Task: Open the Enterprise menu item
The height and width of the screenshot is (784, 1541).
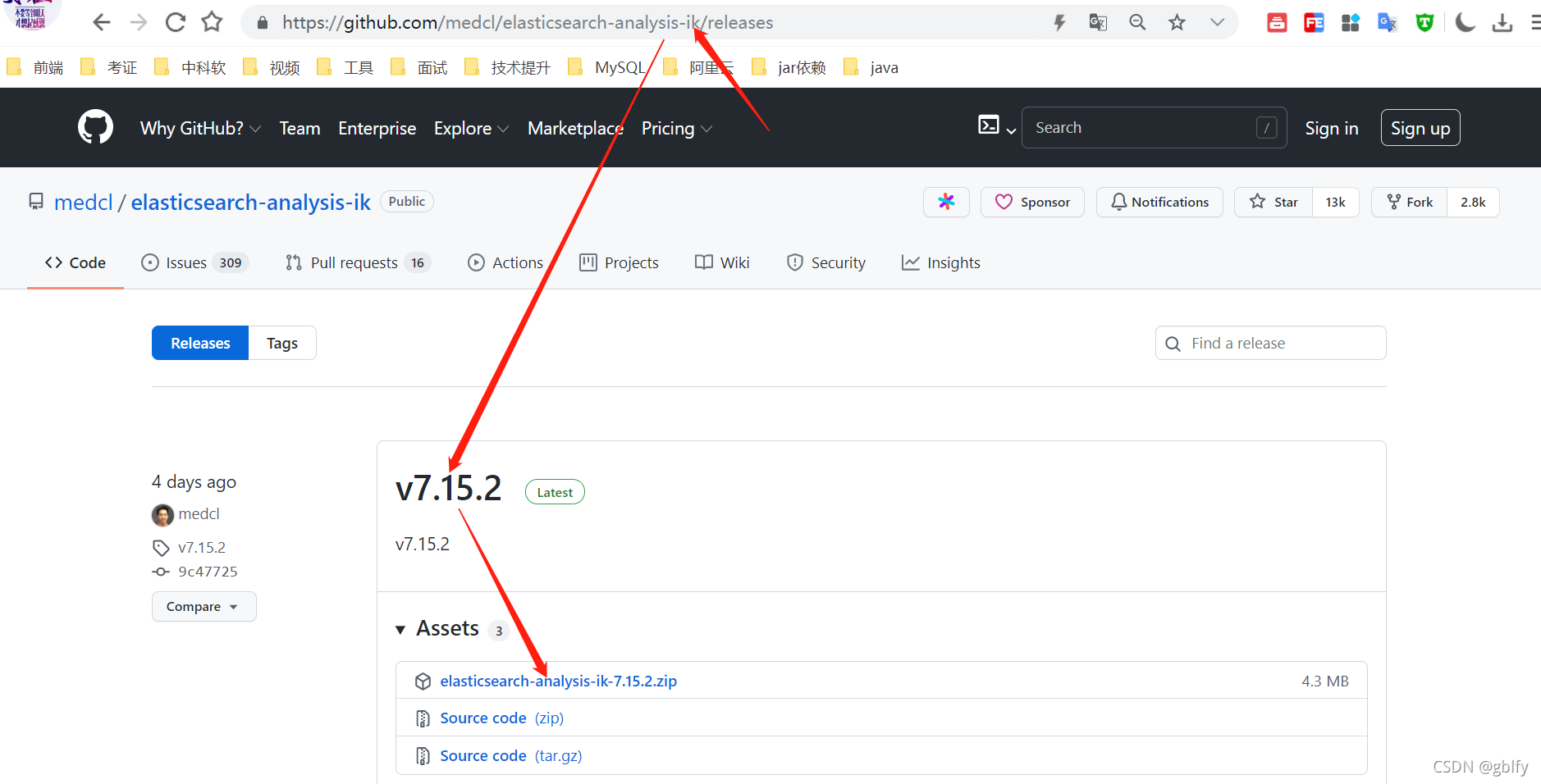Action: 377,128
